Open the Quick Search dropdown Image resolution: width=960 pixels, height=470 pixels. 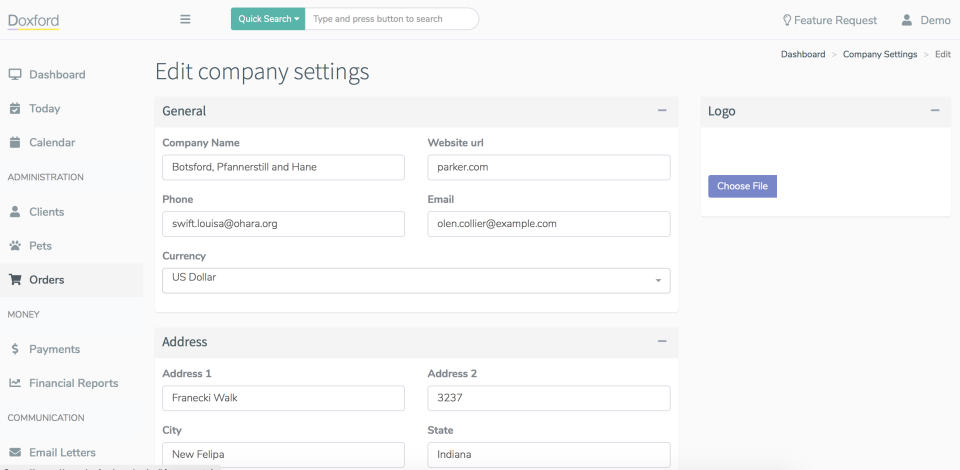point(269,19)
